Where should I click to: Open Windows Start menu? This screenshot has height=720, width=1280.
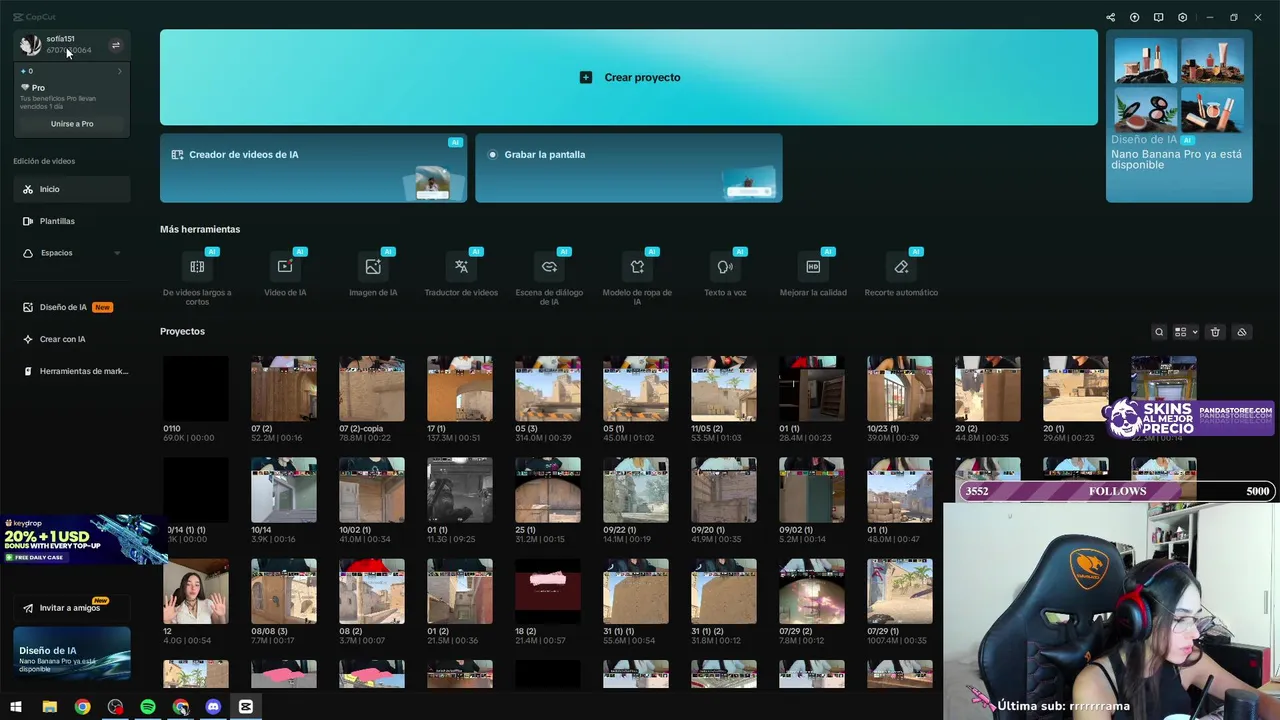(x=17, y=707)
